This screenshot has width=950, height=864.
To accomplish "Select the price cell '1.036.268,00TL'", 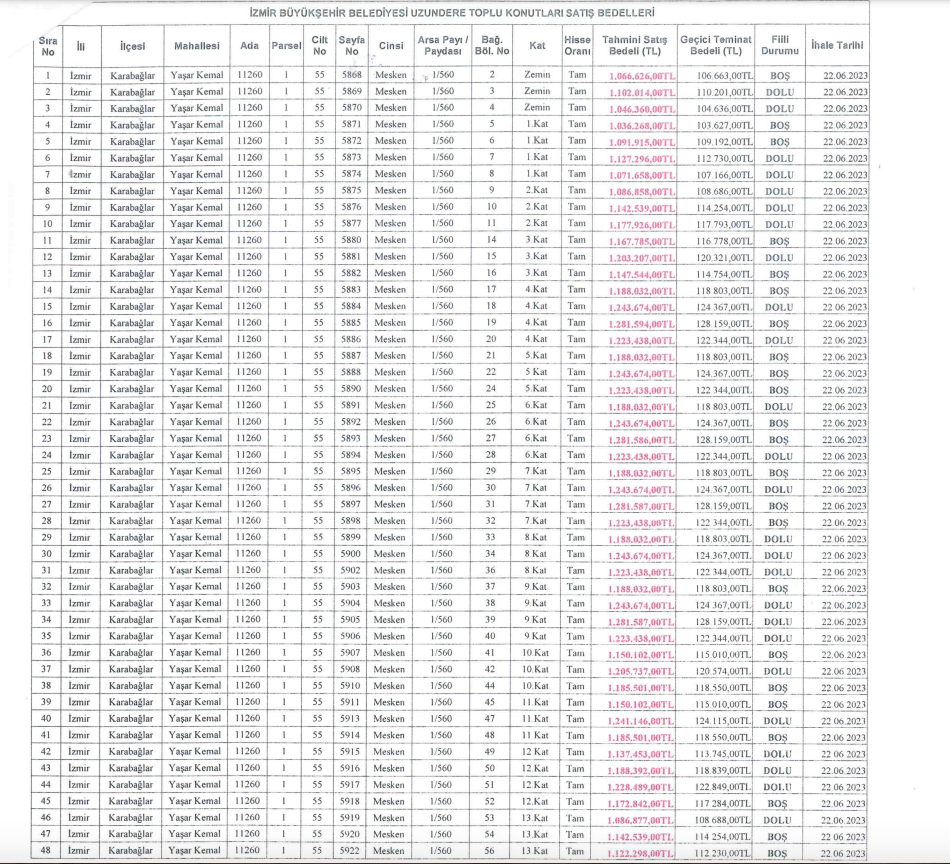I will click(642, 126).
